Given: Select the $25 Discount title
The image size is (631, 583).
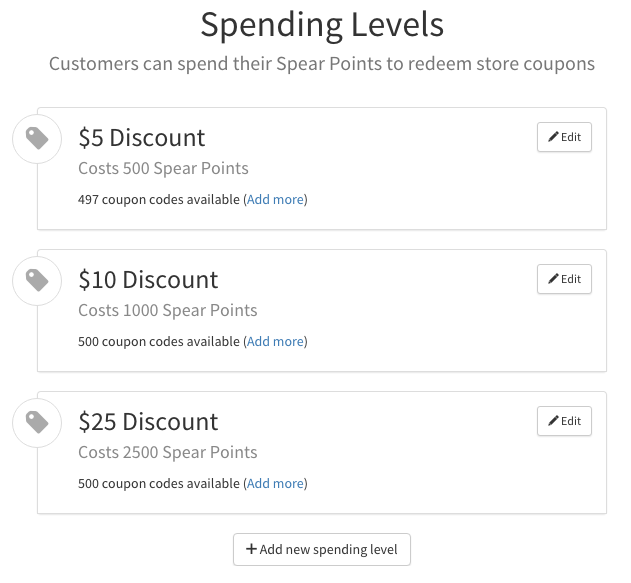Looking at the screenshot, I should (148, 422).
